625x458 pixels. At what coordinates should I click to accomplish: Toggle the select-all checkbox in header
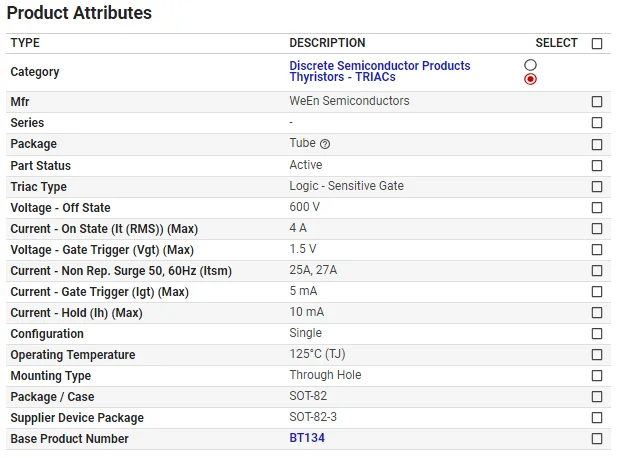[597, 43]
